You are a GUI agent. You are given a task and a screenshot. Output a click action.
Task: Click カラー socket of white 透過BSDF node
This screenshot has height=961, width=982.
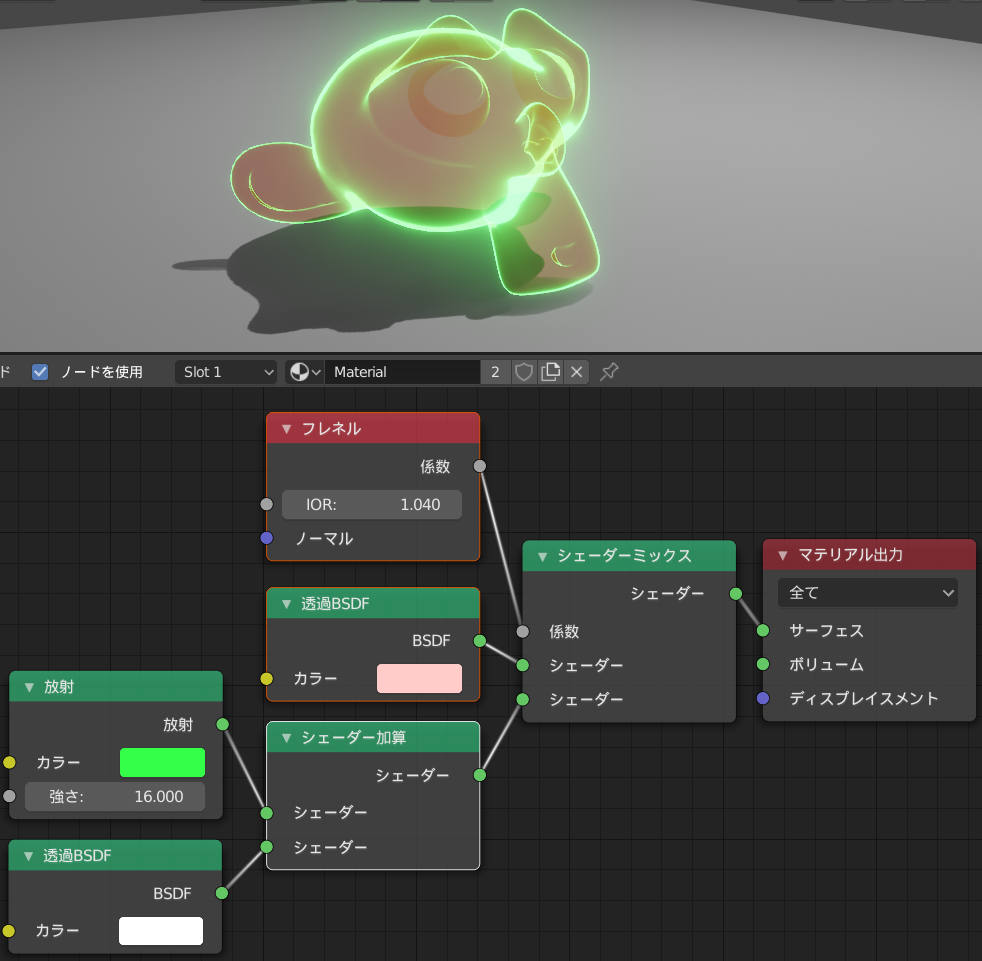pos(9,931)
